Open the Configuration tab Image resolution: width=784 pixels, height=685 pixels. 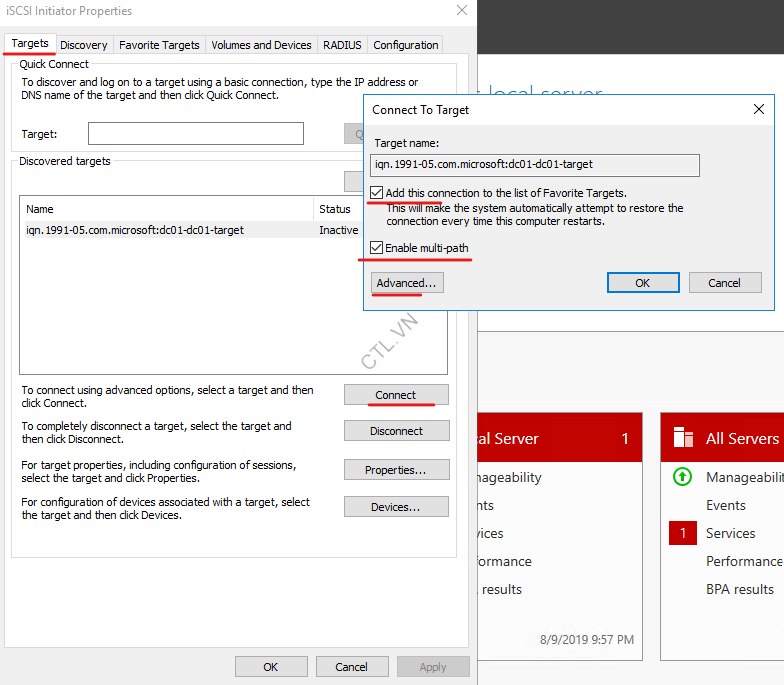click(405, 45)
